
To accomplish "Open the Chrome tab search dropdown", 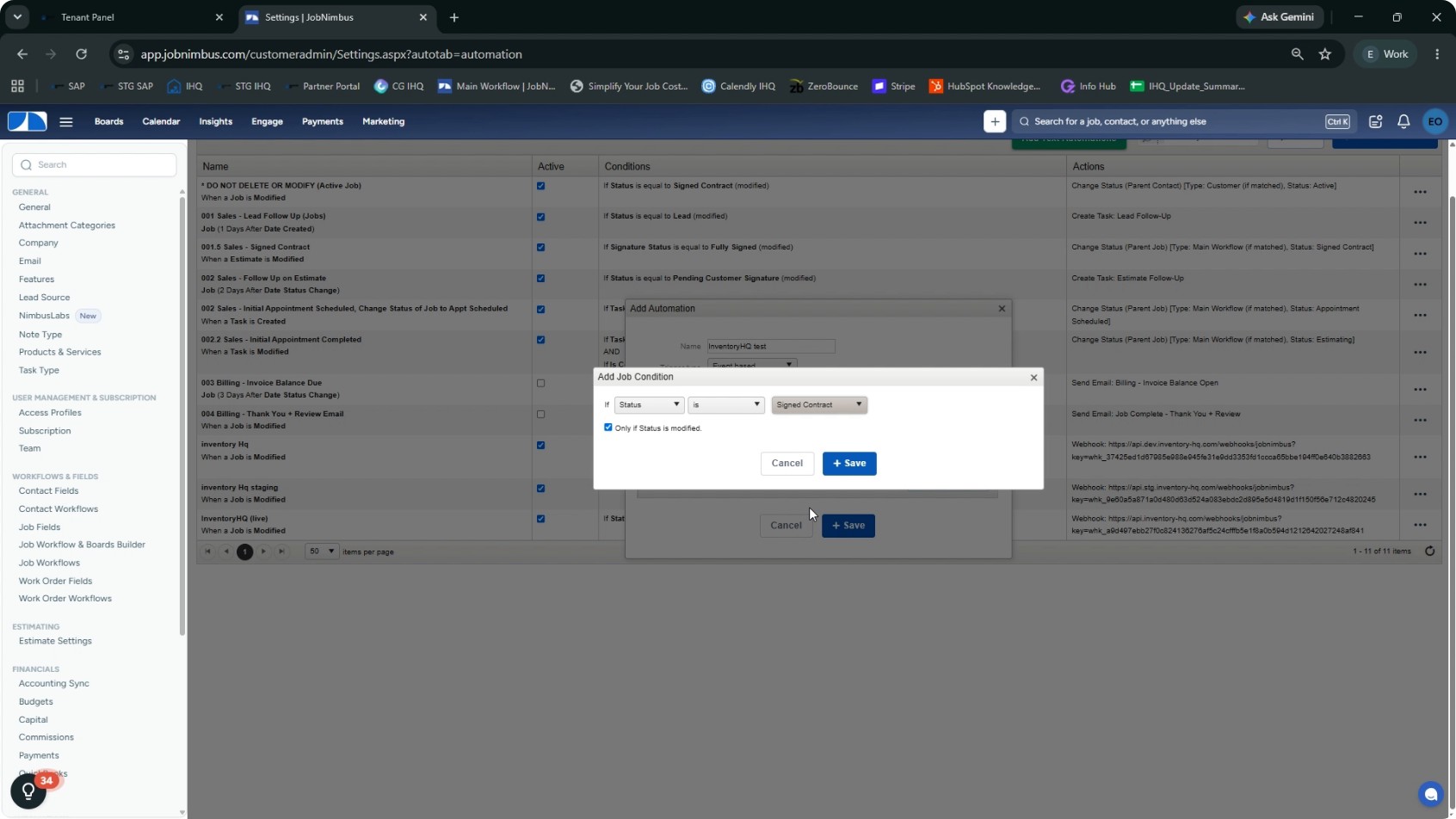I will (17, 17).
